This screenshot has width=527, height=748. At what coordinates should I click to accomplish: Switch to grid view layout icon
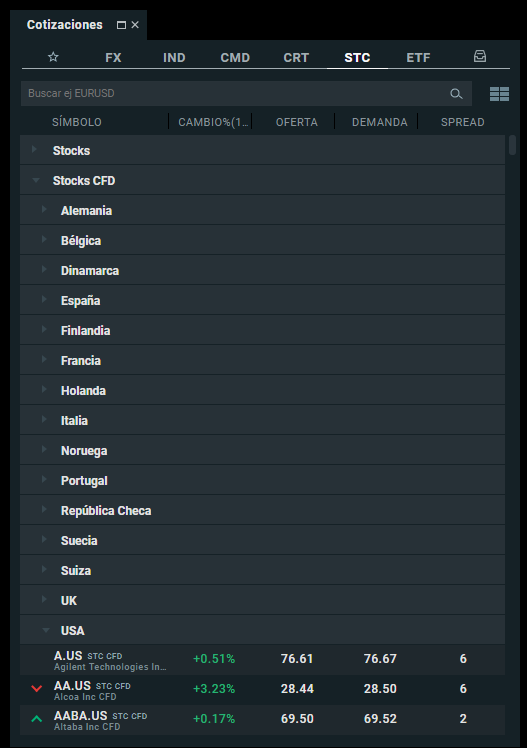click(x=499, y=94)
